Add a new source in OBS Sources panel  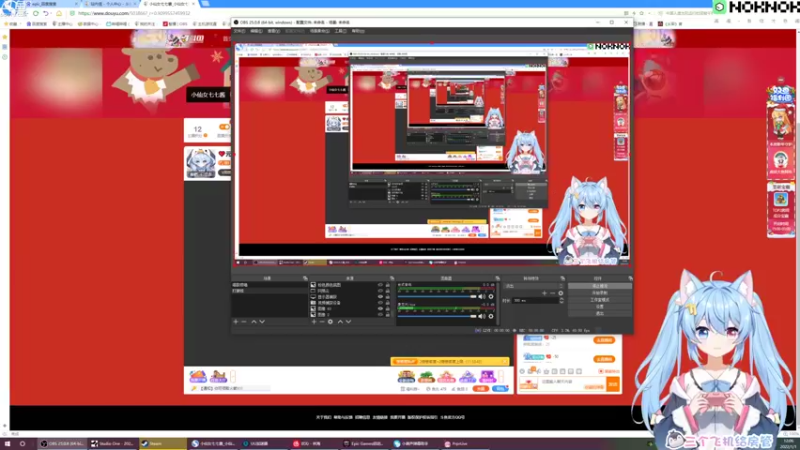(314, 321)
